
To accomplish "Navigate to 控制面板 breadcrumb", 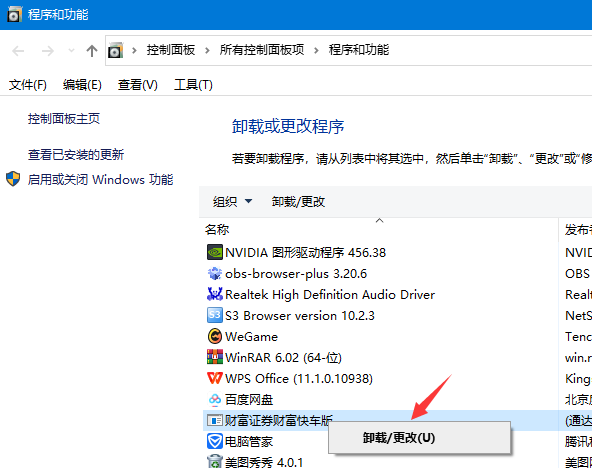I will tap(171, 50).
